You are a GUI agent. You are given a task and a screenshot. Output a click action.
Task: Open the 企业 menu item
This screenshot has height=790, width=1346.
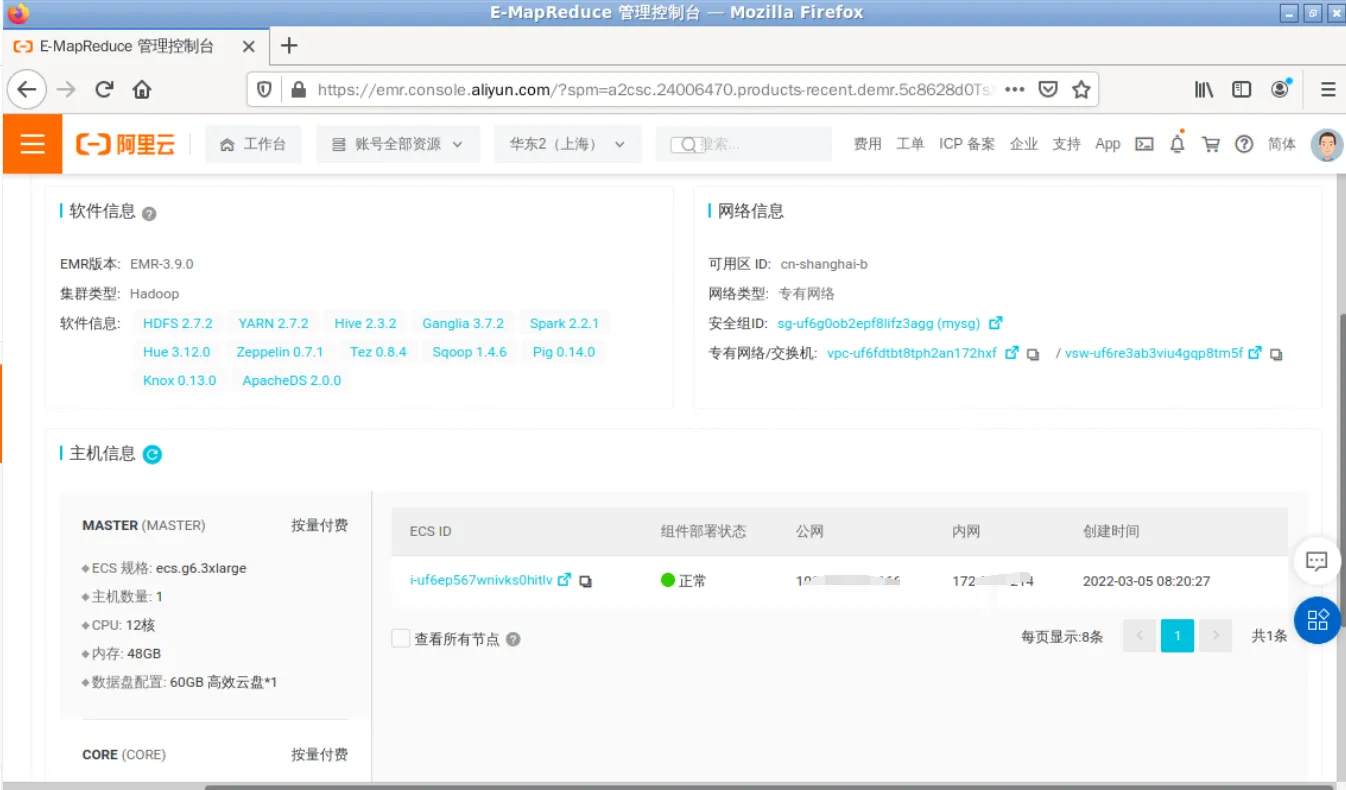1024,144
